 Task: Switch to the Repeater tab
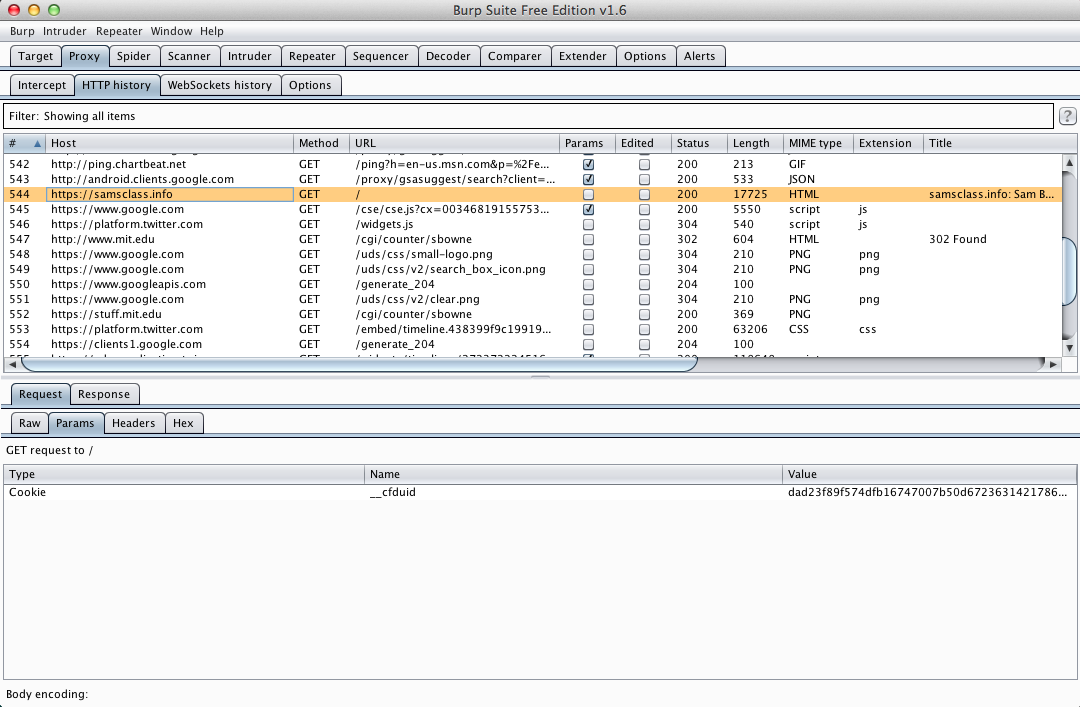312,56
